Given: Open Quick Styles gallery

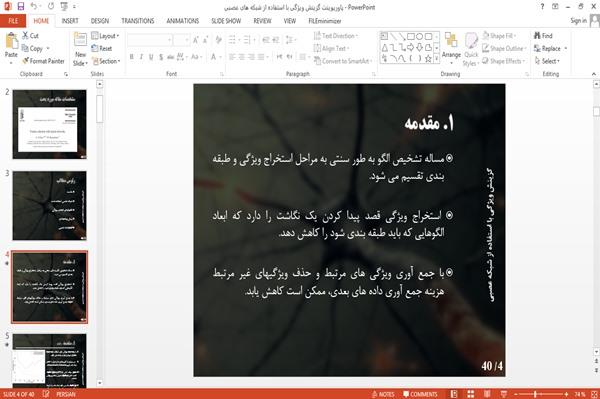Looking at the screenshot, I should pyautogui.click(x=471, y=49).
